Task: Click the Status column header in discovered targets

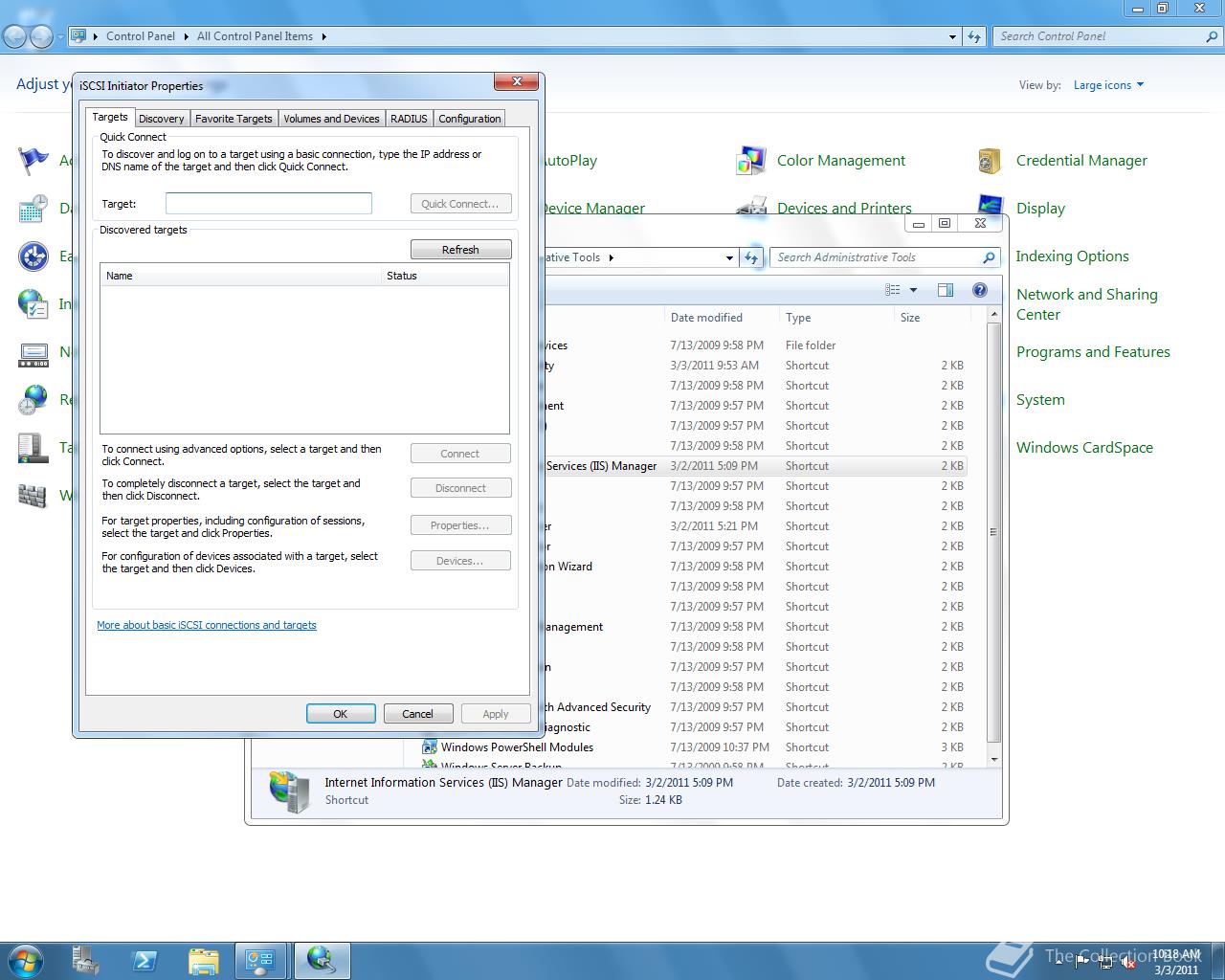Action: point(445,276)
